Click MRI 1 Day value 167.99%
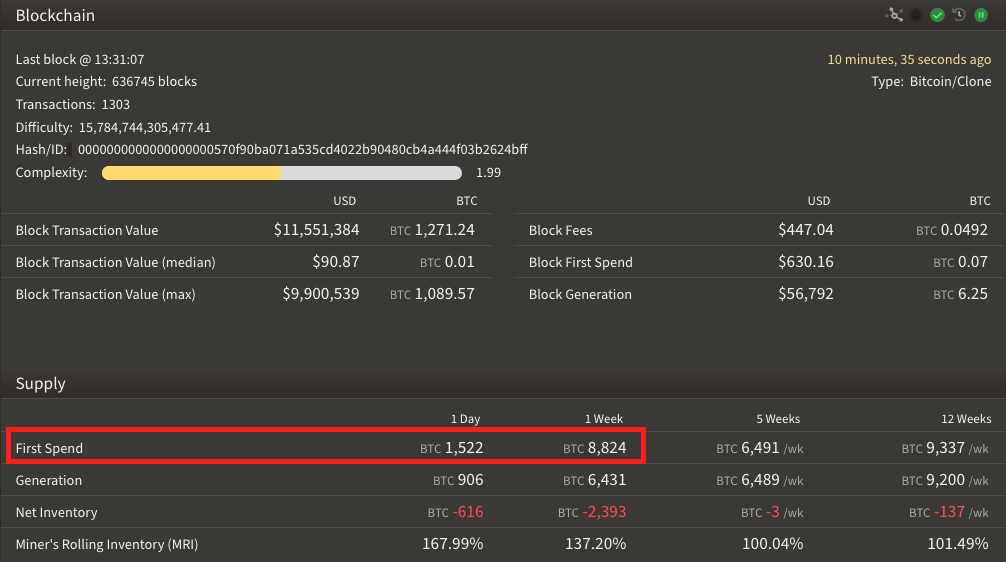 click(452, 544)
